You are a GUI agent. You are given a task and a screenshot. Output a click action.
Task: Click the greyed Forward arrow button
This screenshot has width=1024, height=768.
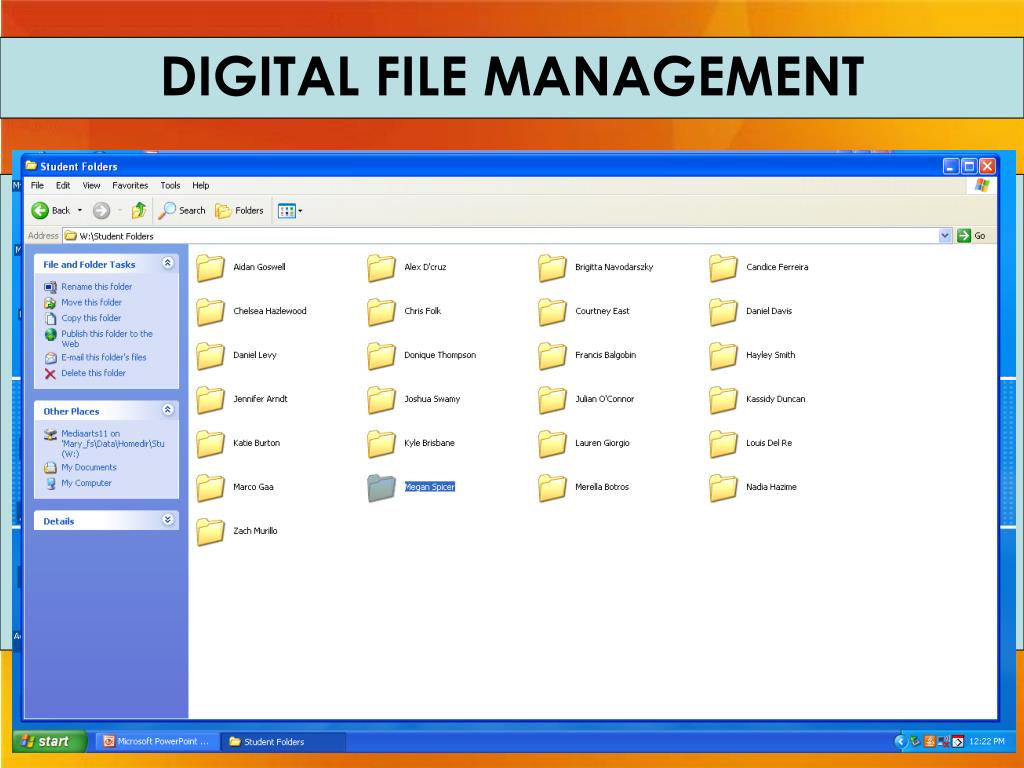pos(101,210)
